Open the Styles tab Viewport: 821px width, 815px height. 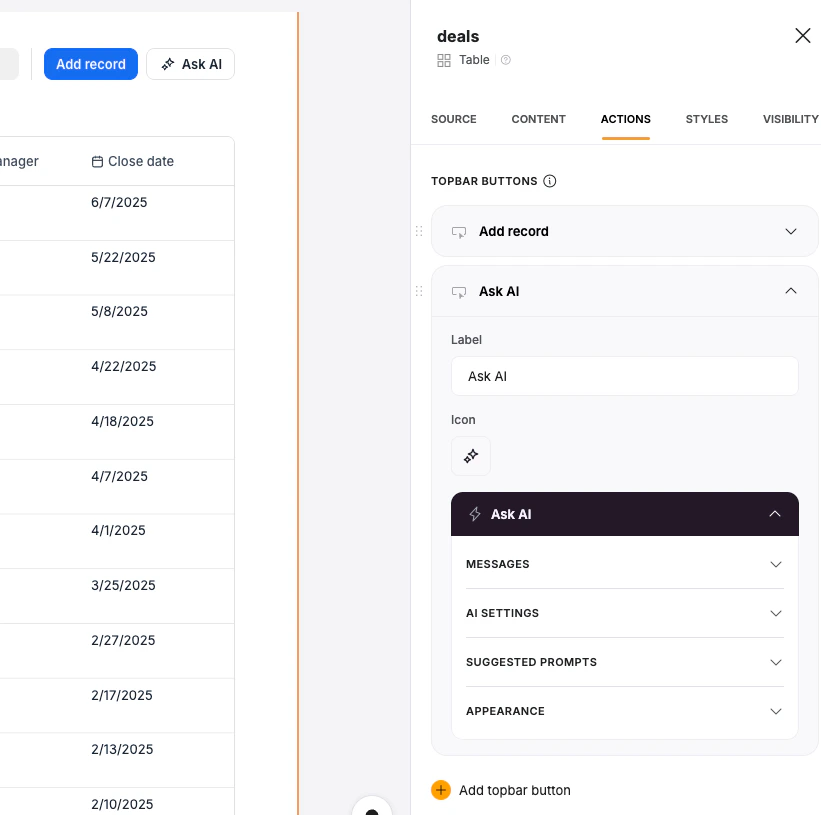point(706,119)
